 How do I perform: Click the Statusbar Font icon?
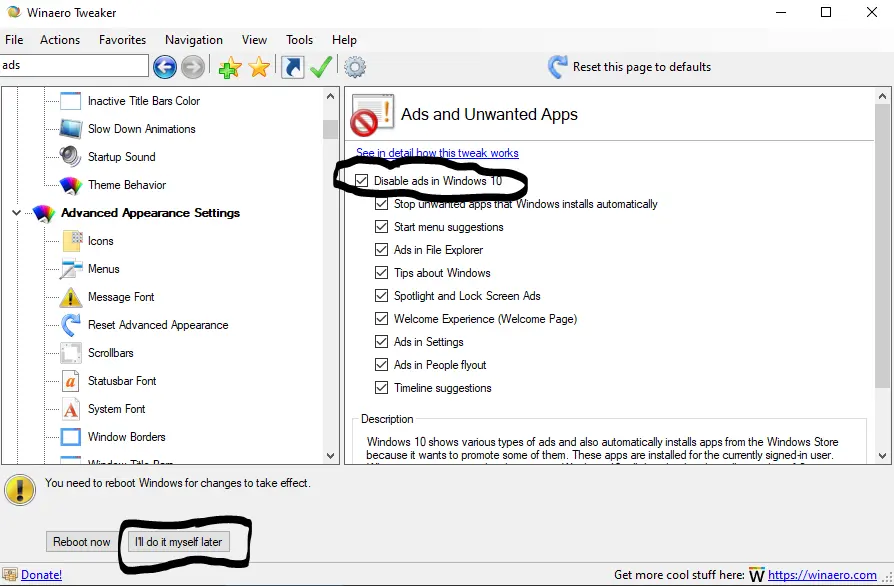coord(70,381)
